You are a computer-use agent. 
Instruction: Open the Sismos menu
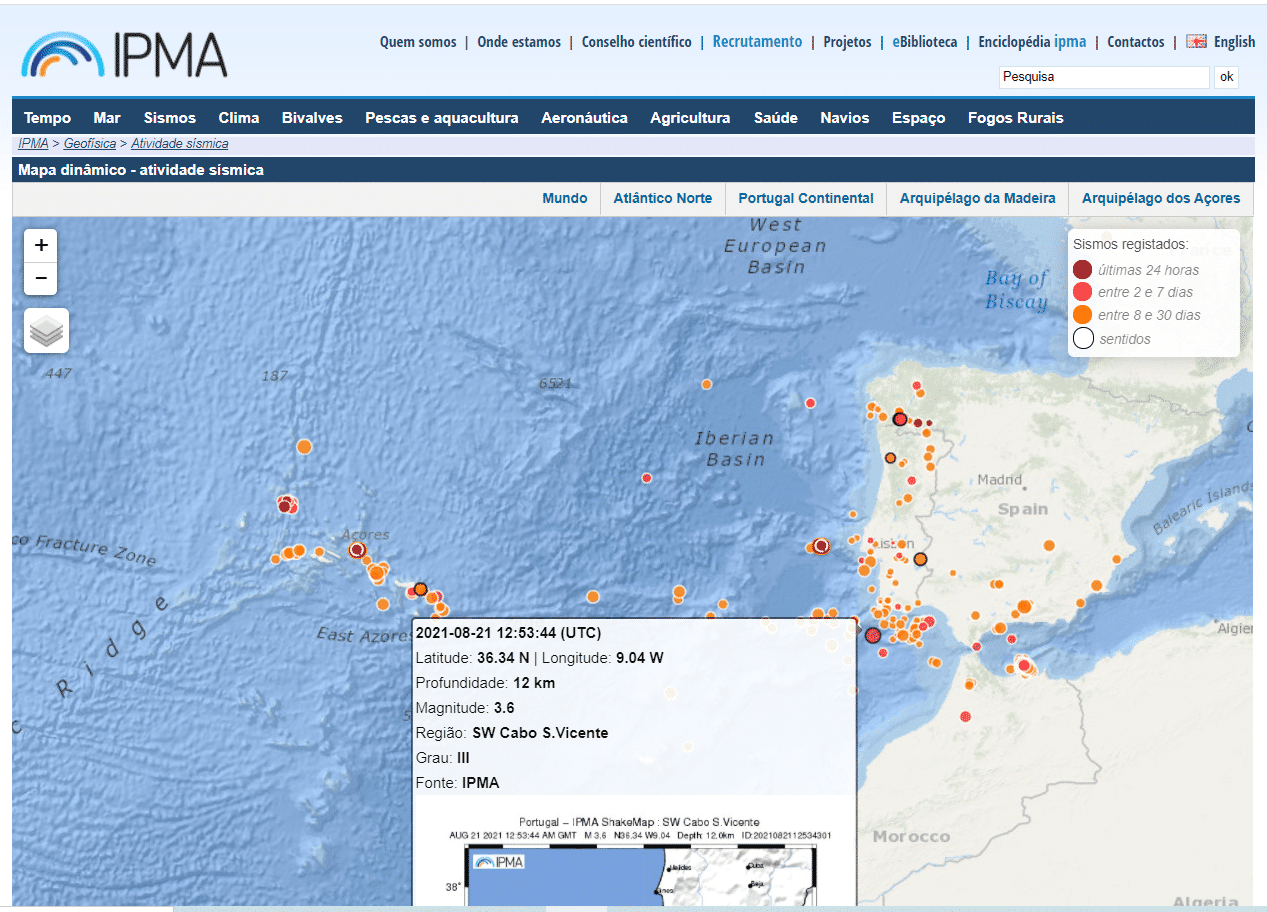click(x=169, y=118)
